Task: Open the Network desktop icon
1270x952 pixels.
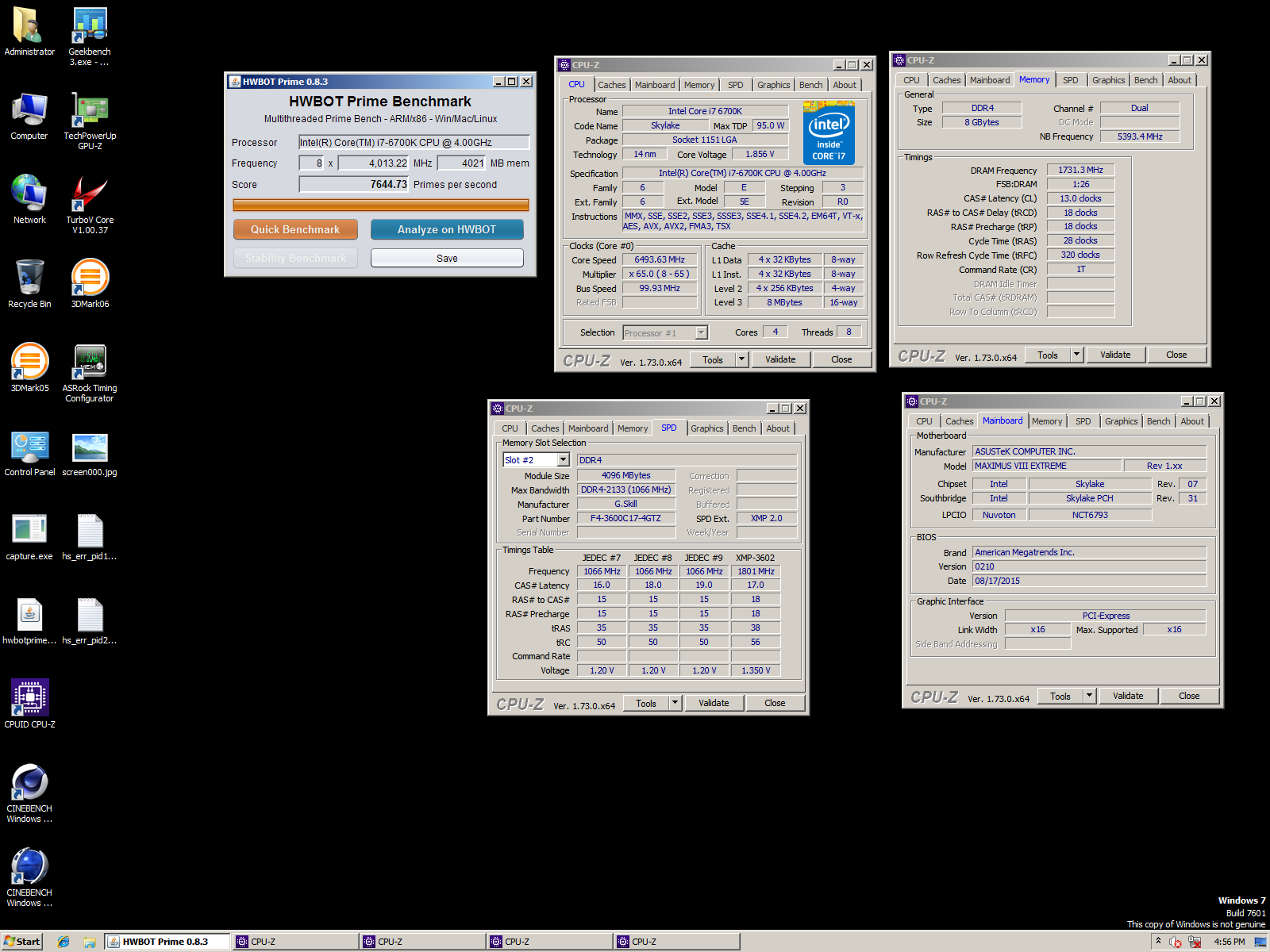Action: [x=29, y=200]
